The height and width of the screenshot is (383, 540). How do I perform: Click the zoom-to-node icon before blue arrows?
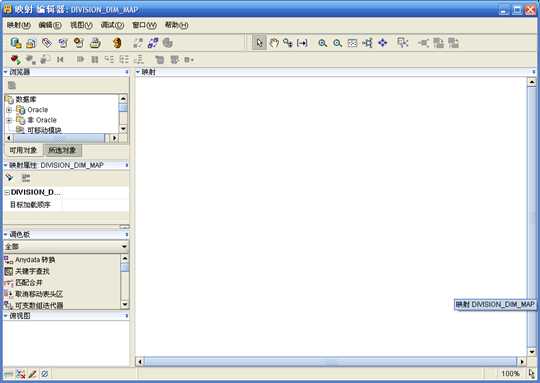coord(367,43)
